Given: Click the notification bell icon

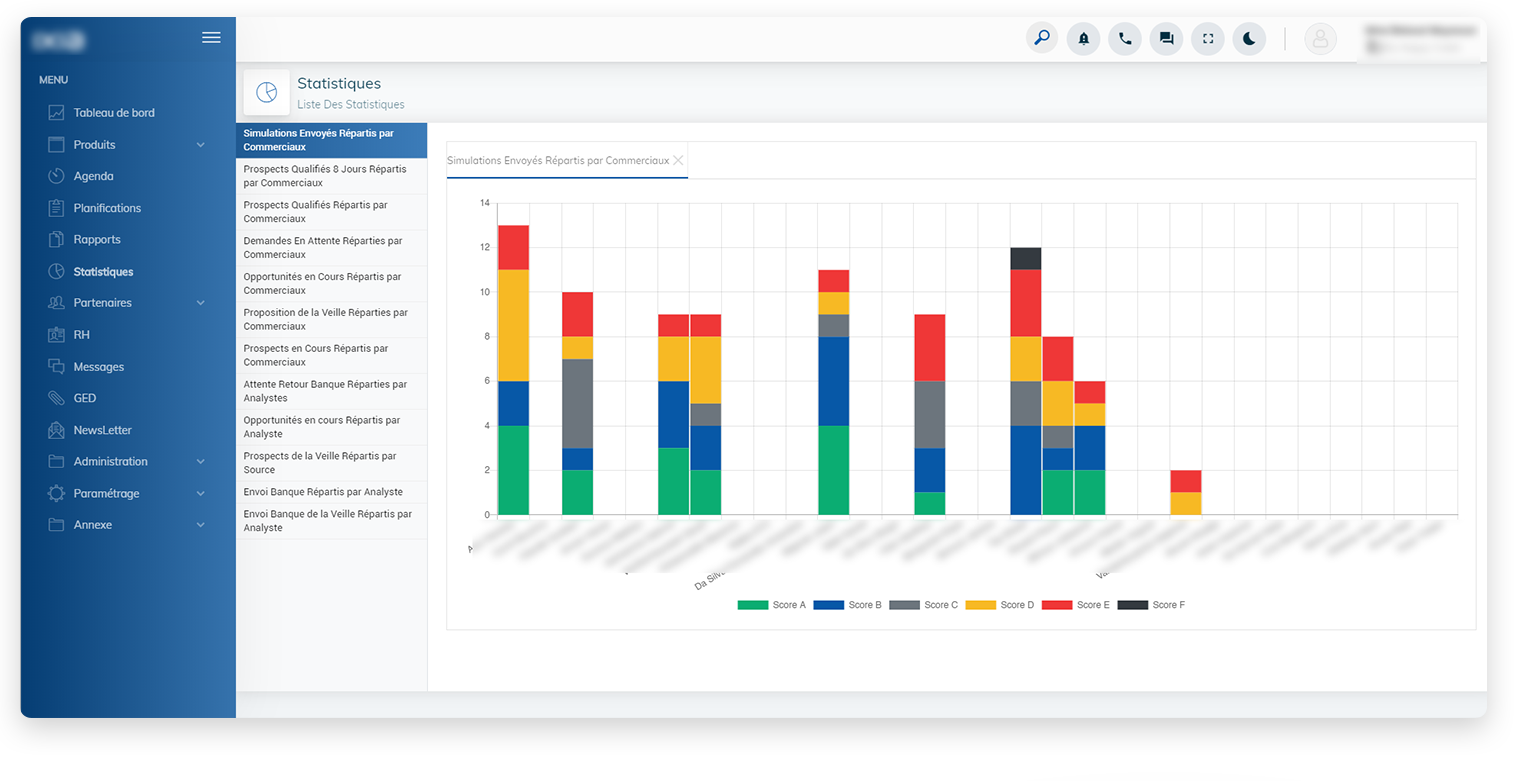Looking at the screenshot, I should click(x=1083, y=38).
